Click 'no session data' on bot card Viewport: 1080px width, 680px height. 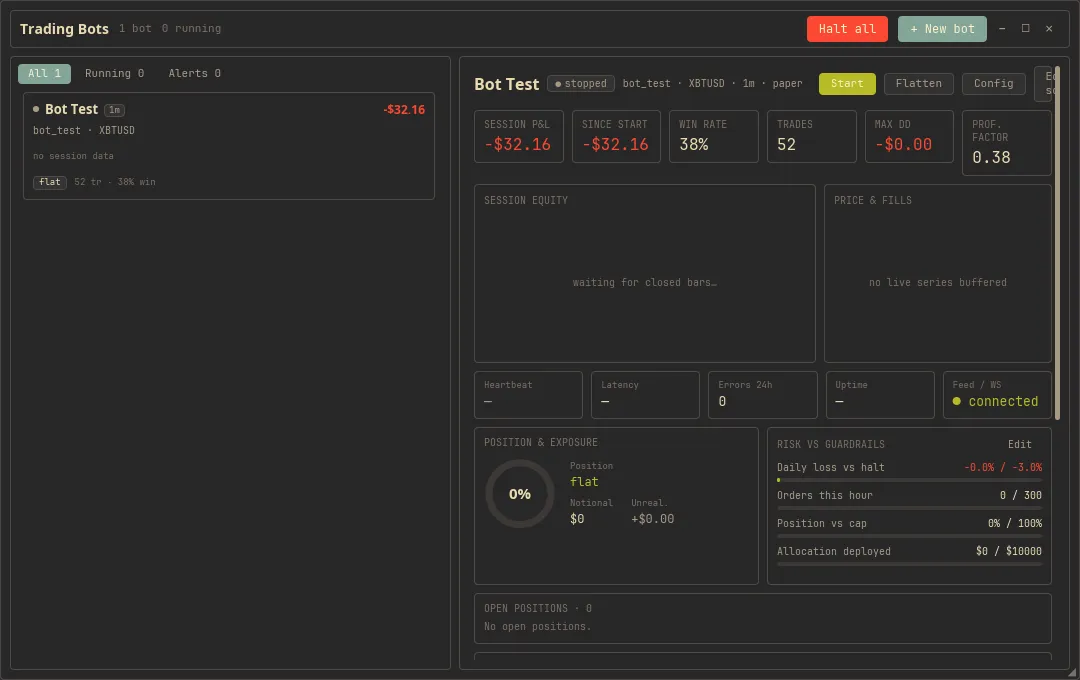tap(73, 156)
